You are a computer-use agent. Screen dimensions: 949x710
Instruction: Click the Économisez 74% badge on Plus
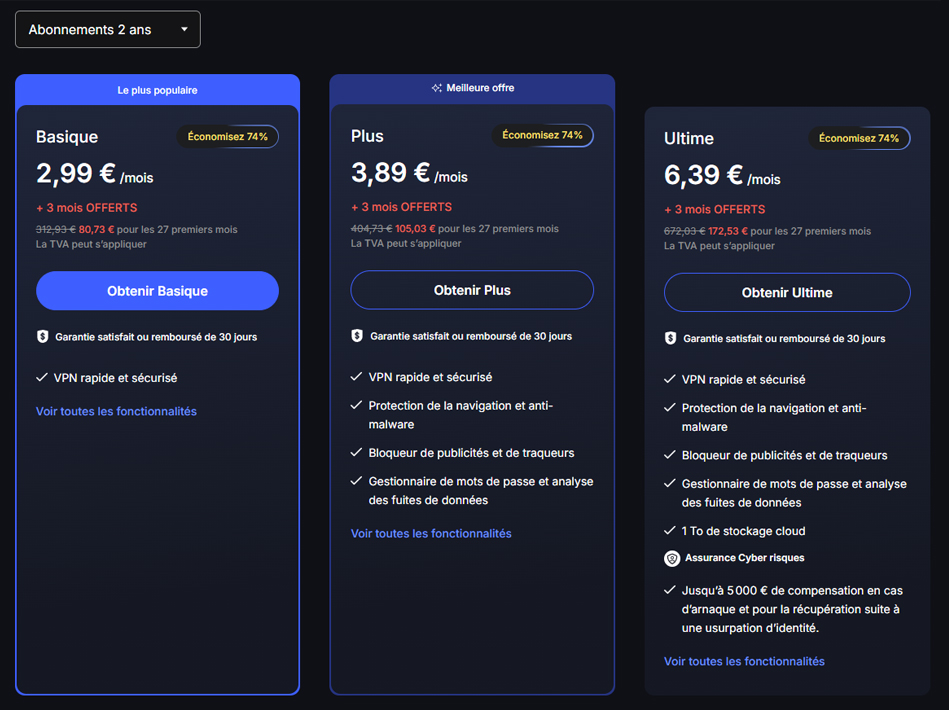point(542,135)
